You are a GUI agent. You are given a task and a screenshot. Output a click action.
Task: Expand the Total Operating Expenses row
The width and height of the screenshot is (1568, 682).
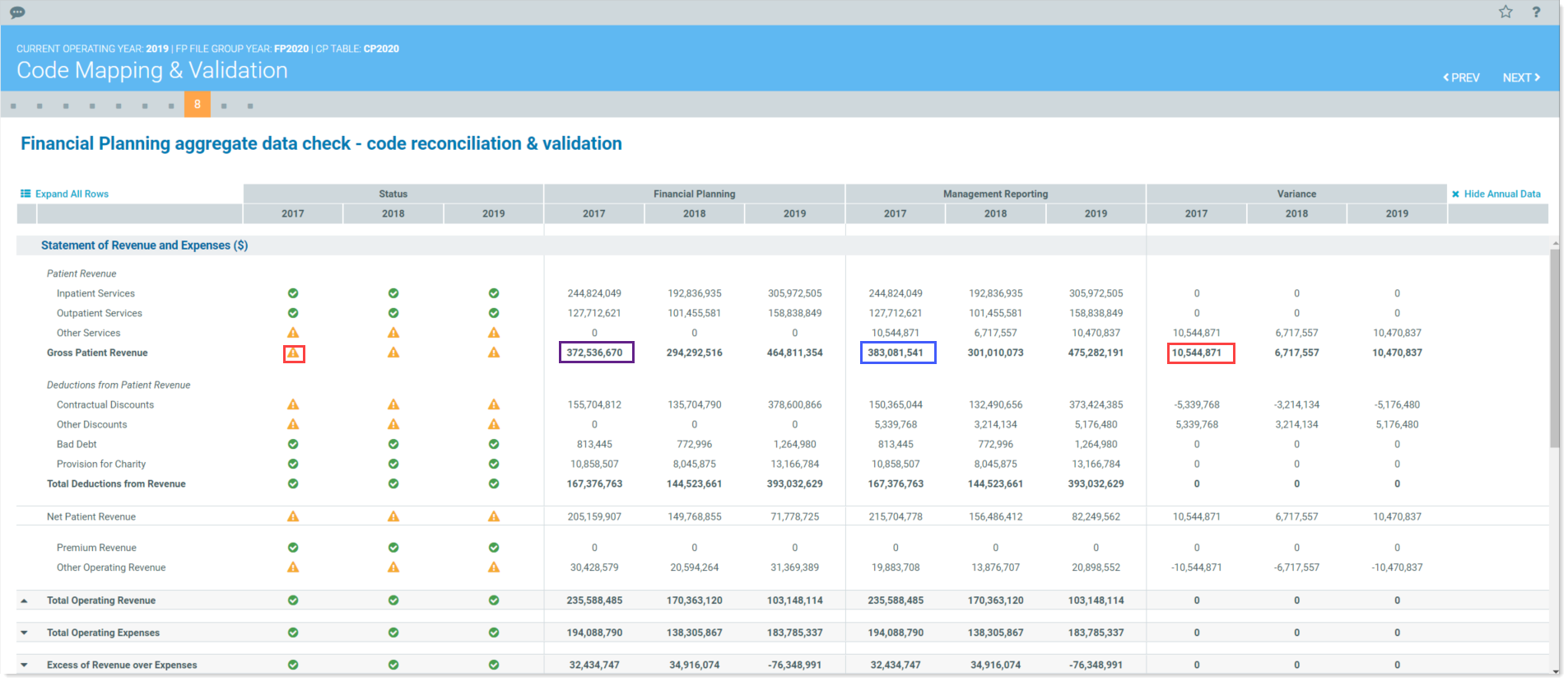24,633
